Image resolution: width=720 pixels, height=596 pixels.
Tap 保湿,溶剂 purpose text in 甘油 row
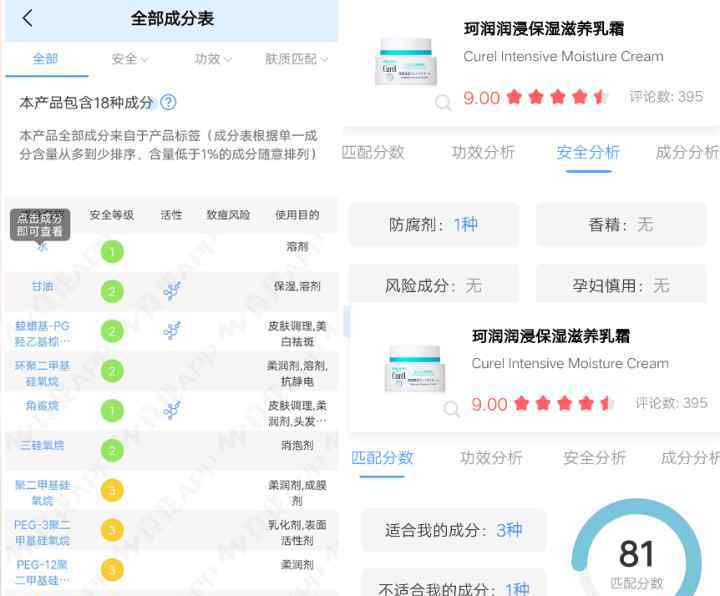(x=297, y=287)
